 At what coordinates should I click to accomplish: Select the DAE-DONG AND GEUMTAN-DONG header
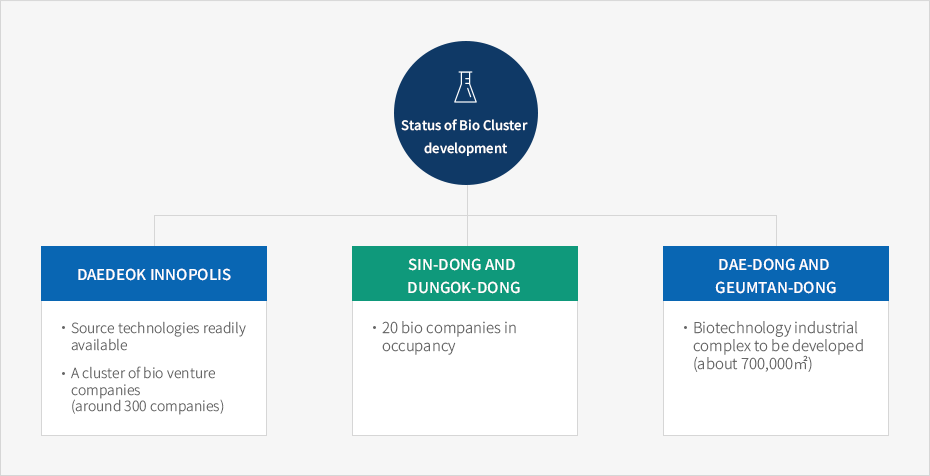point(776,274)
